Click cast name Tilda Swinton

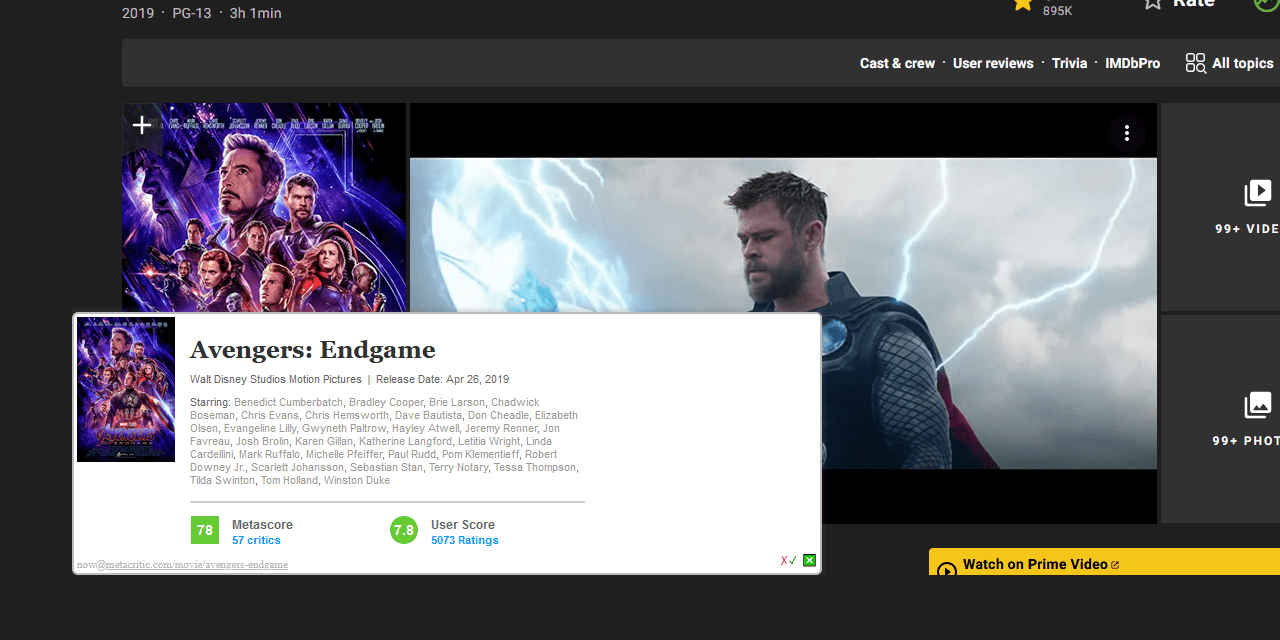(x=222, y=480)
